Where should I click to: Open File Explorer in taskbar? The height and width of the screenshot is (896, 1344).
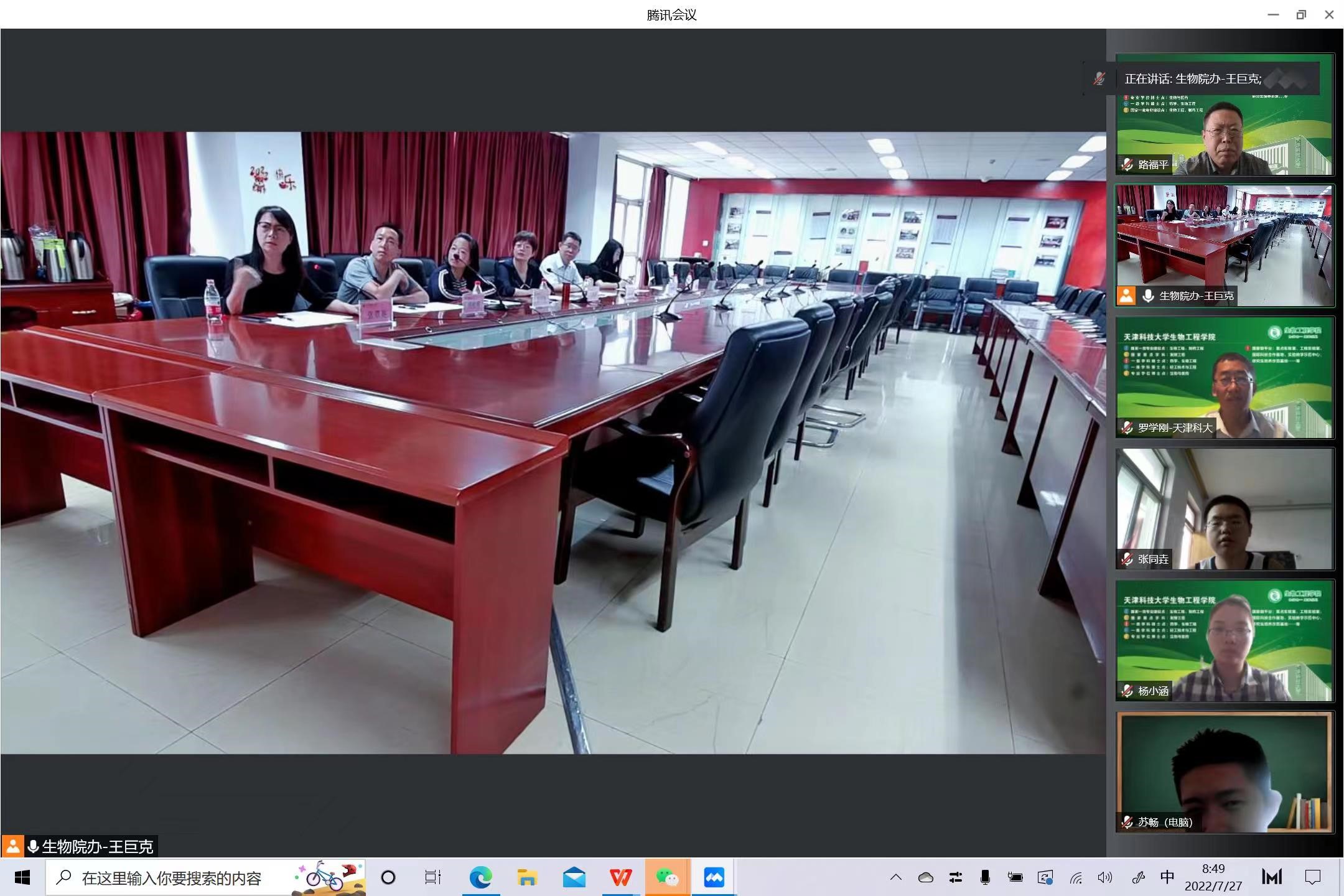click(527, 877)
